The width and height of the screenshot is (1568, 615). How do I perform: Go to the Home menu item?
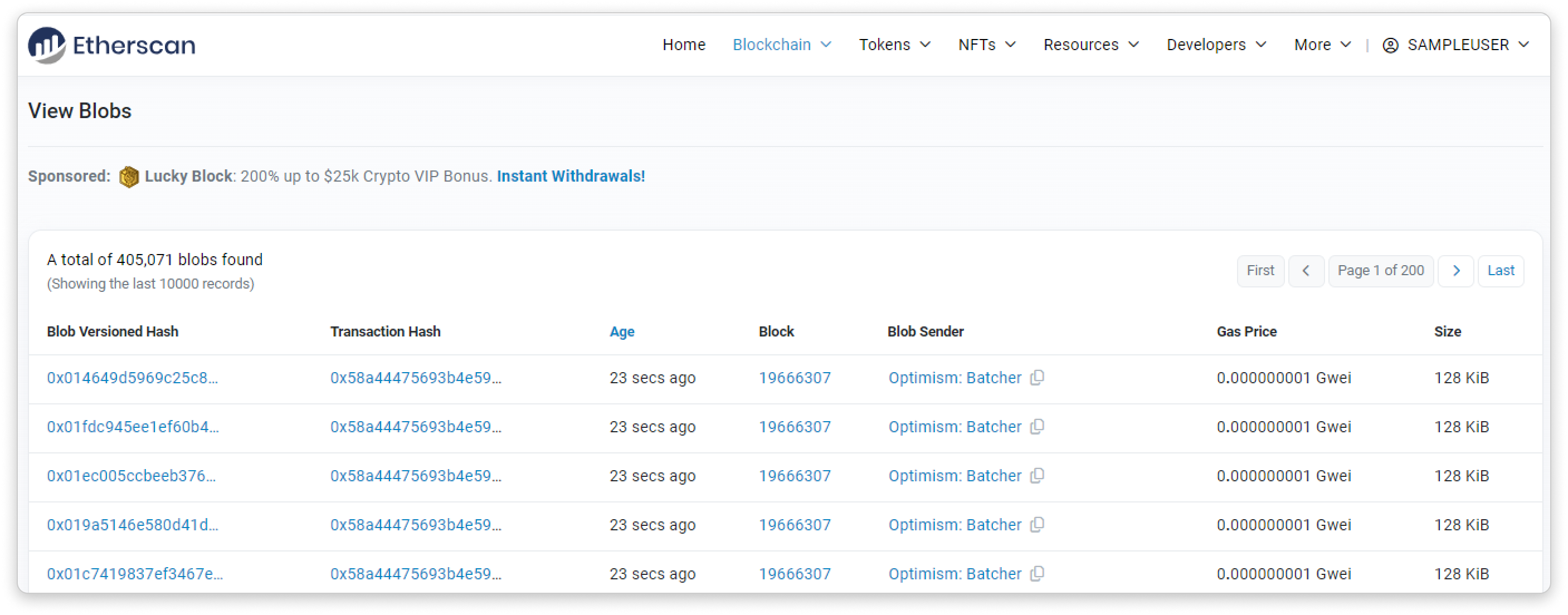(x=684, y=45)
